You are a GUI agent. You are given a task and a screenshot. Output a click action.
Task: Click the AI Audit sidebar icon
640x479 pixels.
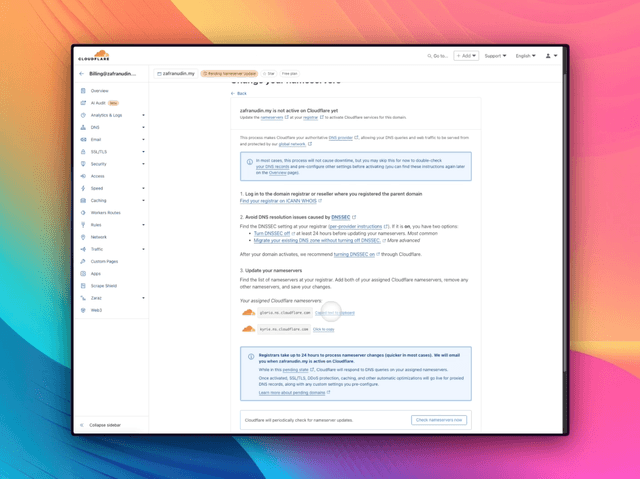(83, 103)
